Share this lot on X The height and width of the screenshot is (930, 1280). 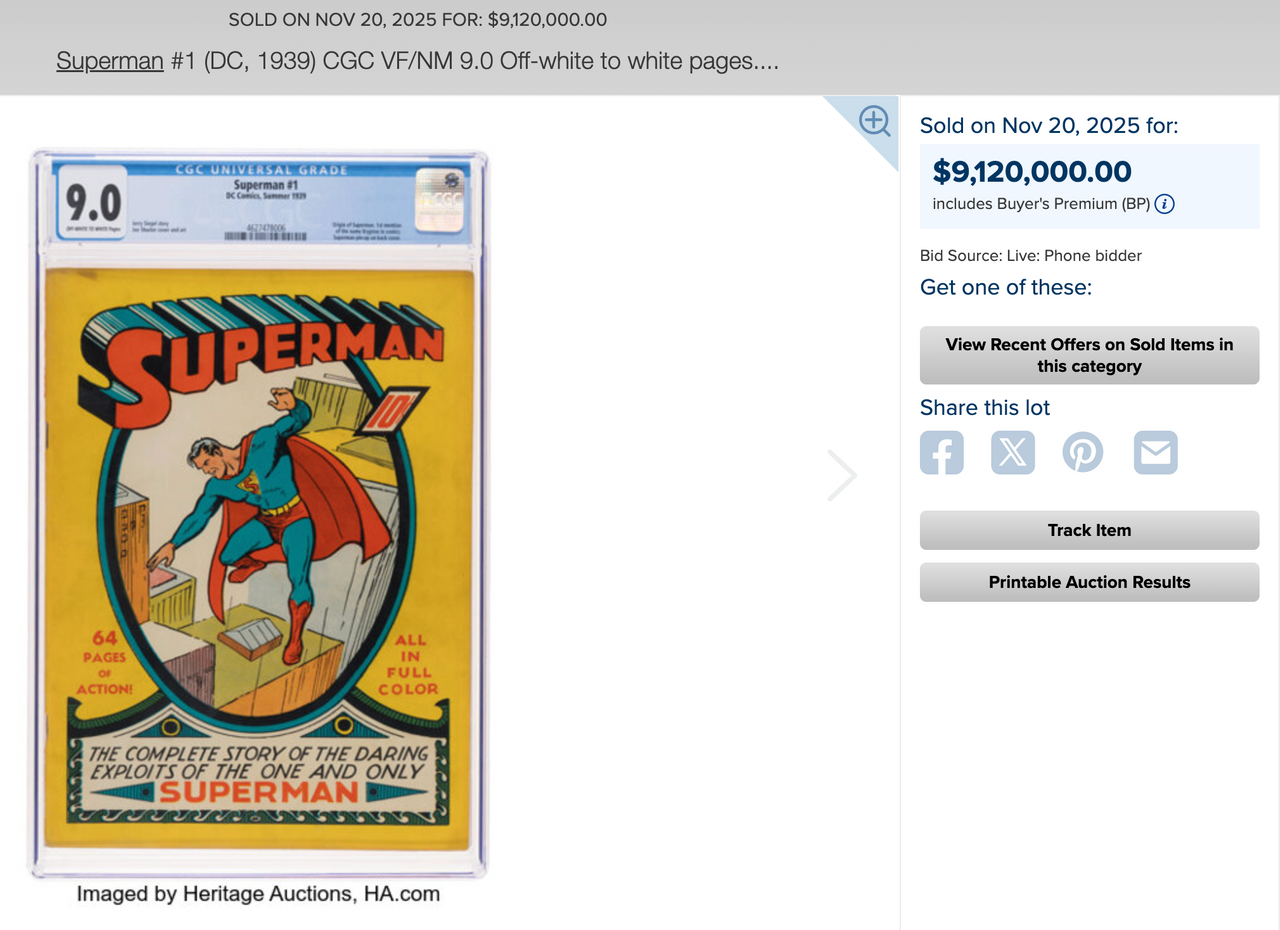[x=1013, y=453]
